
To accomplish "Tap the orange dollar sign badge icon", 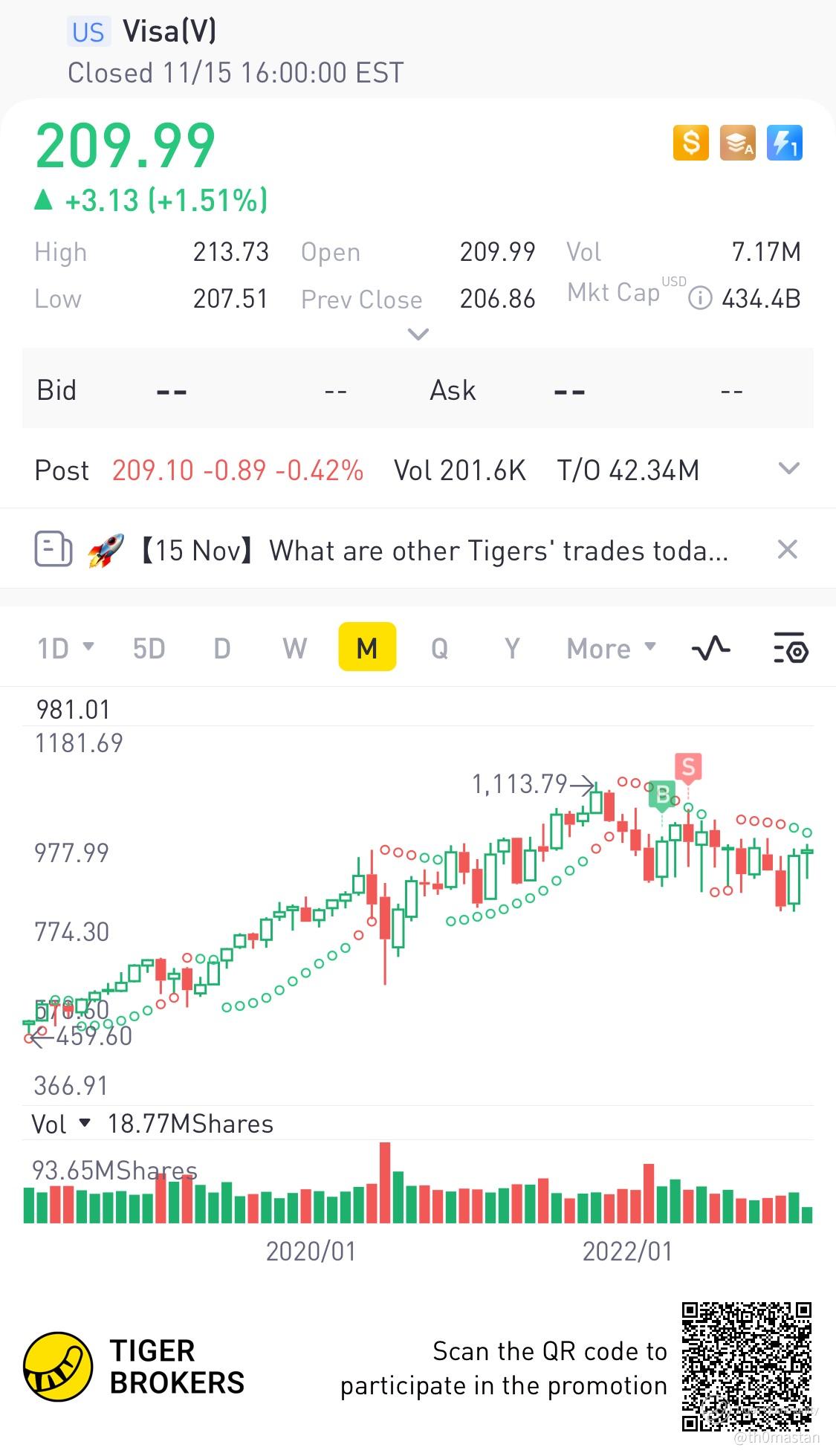I will [x=690, y=142].
